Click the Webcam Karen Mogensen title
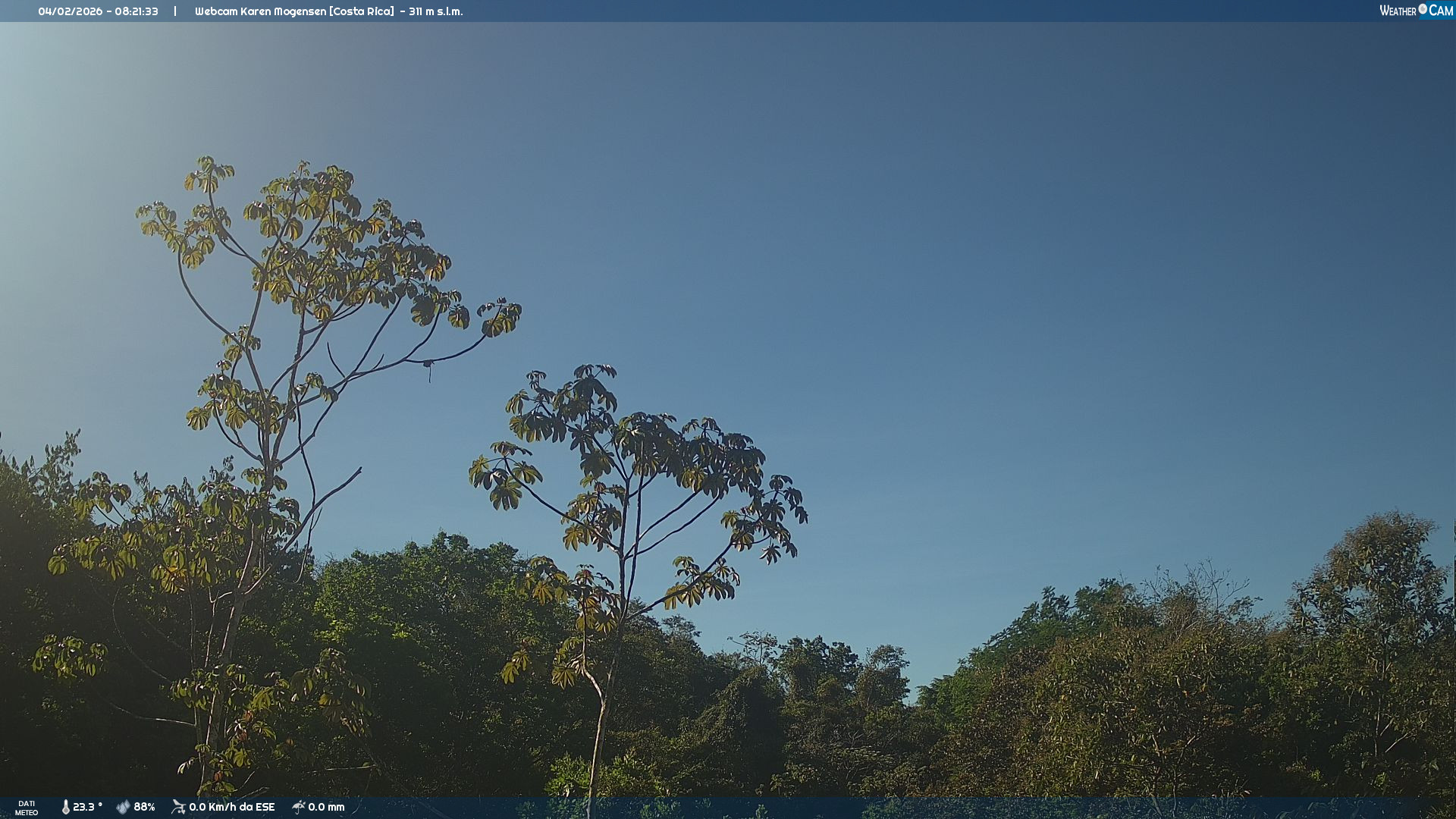This screenshot has width=1456, height=819. pyautogui.click(x=260, y=11)
